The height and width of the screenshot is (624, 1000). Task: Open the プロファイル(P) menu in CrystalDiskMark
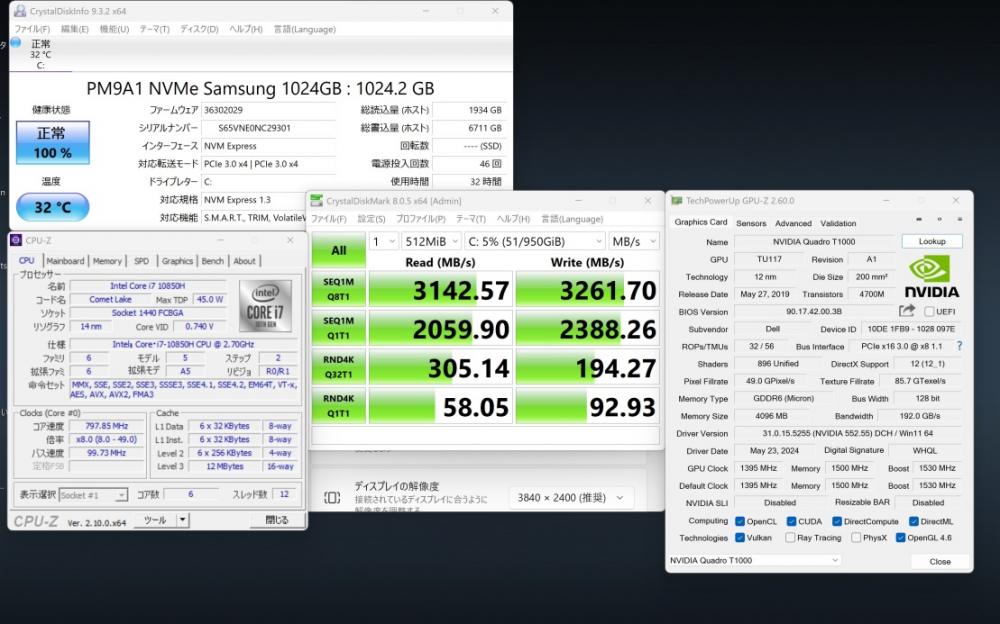tap(420, 218)
